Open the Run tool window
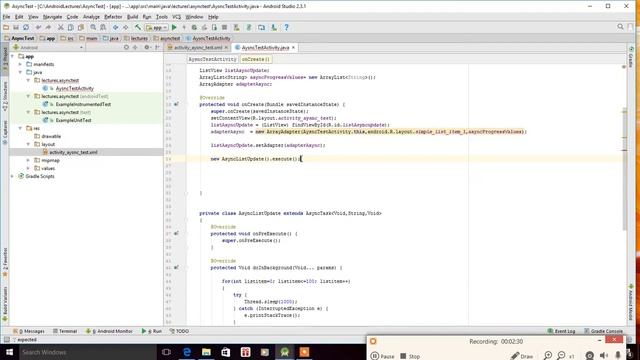Image resolution: width=640 pixels, height=360 pixels. [x=152, y=331]
